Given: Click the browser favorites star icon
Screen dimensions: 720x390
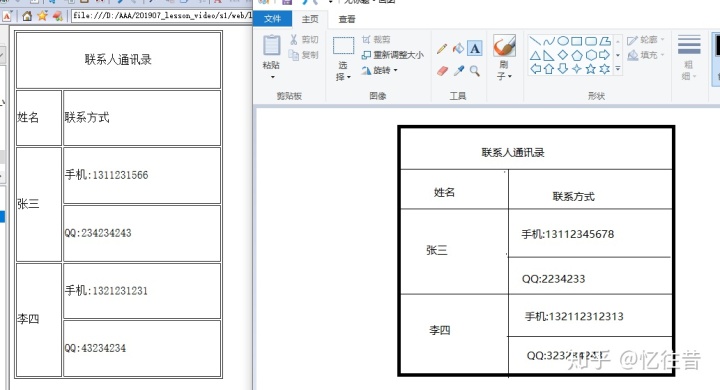Looking at the screenshot, I should [x=42, y=16].
